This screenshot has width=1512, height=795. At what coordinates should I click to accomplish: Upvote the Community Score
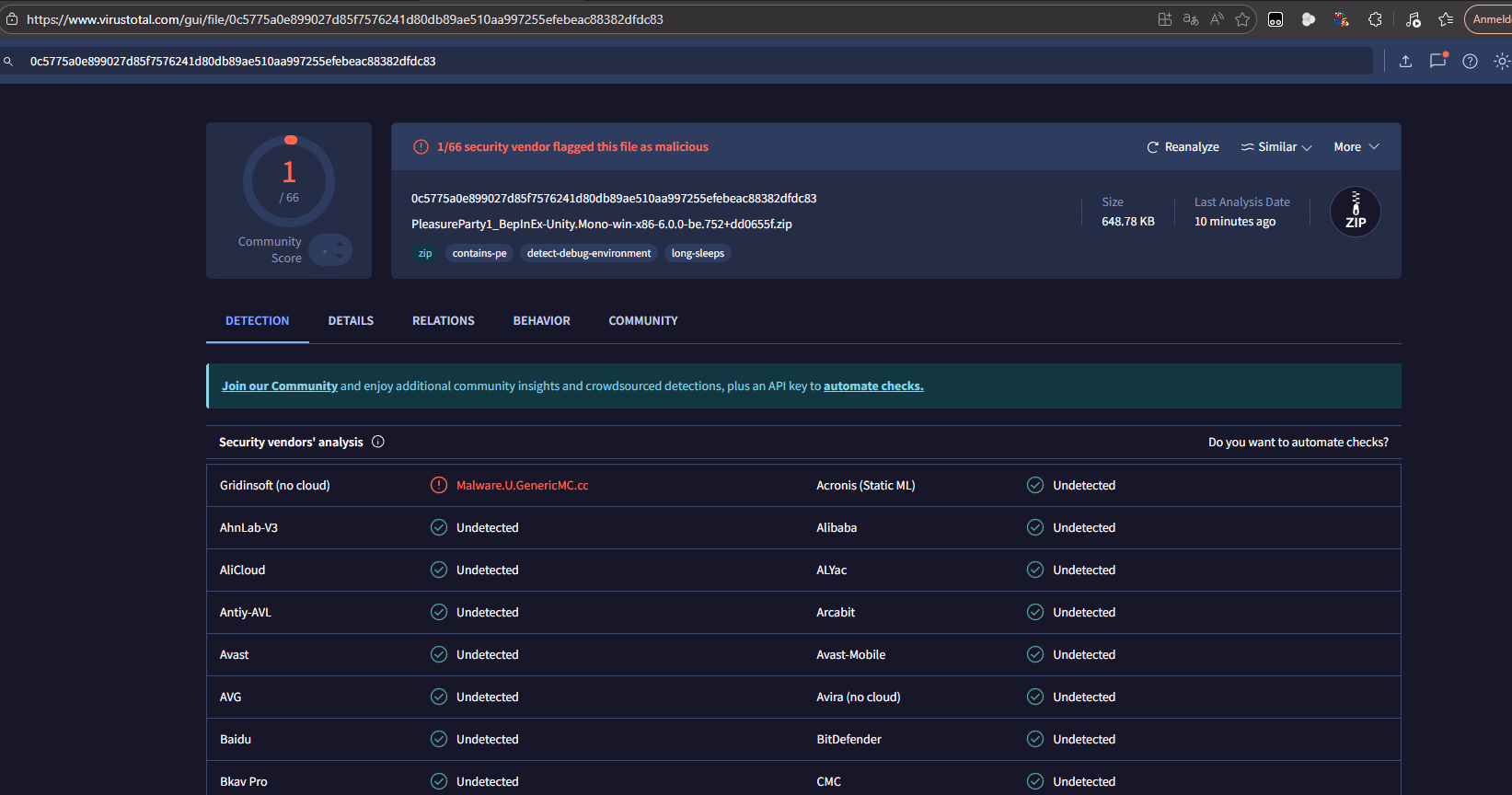(x=340, y=243)
